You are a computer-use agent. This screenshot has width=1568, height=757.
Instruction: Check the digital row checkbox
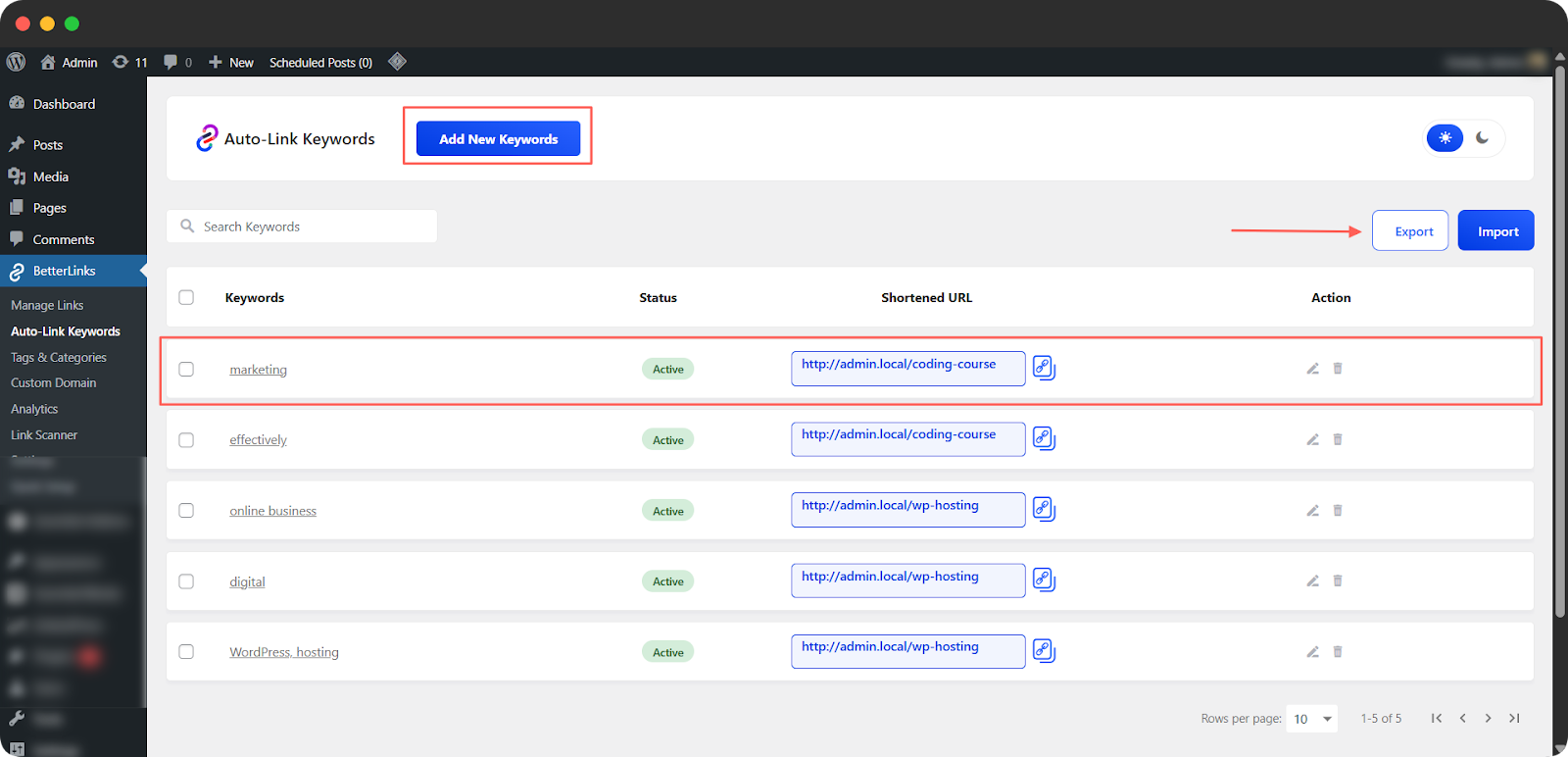[186, 580]
